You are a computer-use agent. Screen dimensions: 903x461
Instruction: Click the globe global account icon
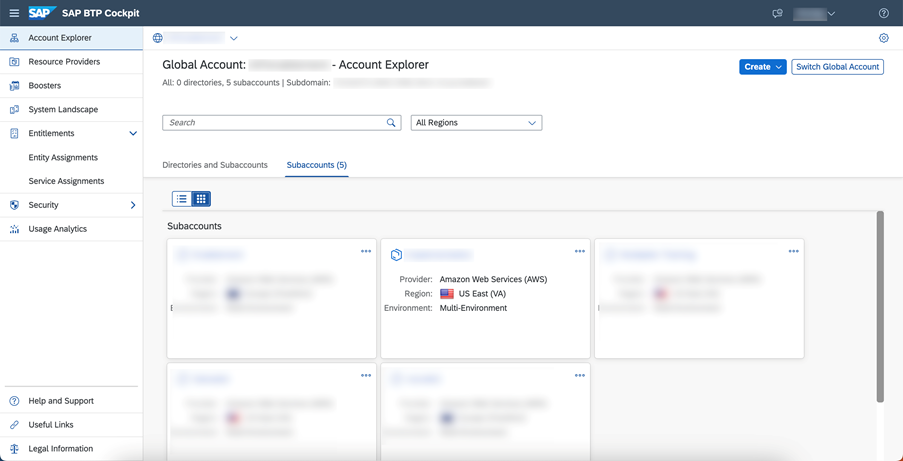point(158,38)
